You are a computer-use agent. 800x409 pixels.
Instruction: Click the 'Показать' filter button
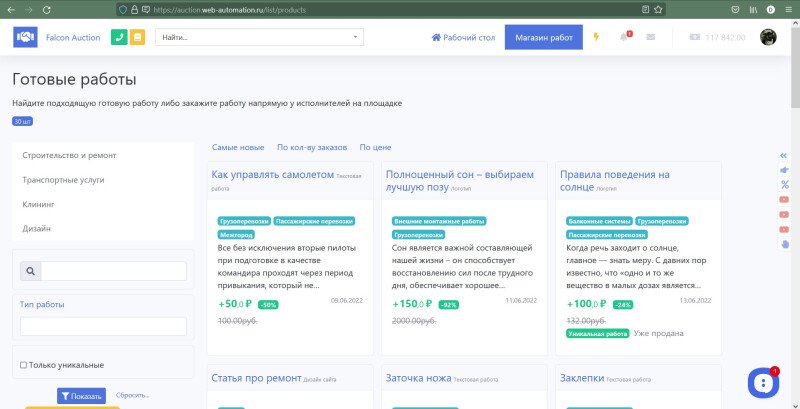coord(81,396)
